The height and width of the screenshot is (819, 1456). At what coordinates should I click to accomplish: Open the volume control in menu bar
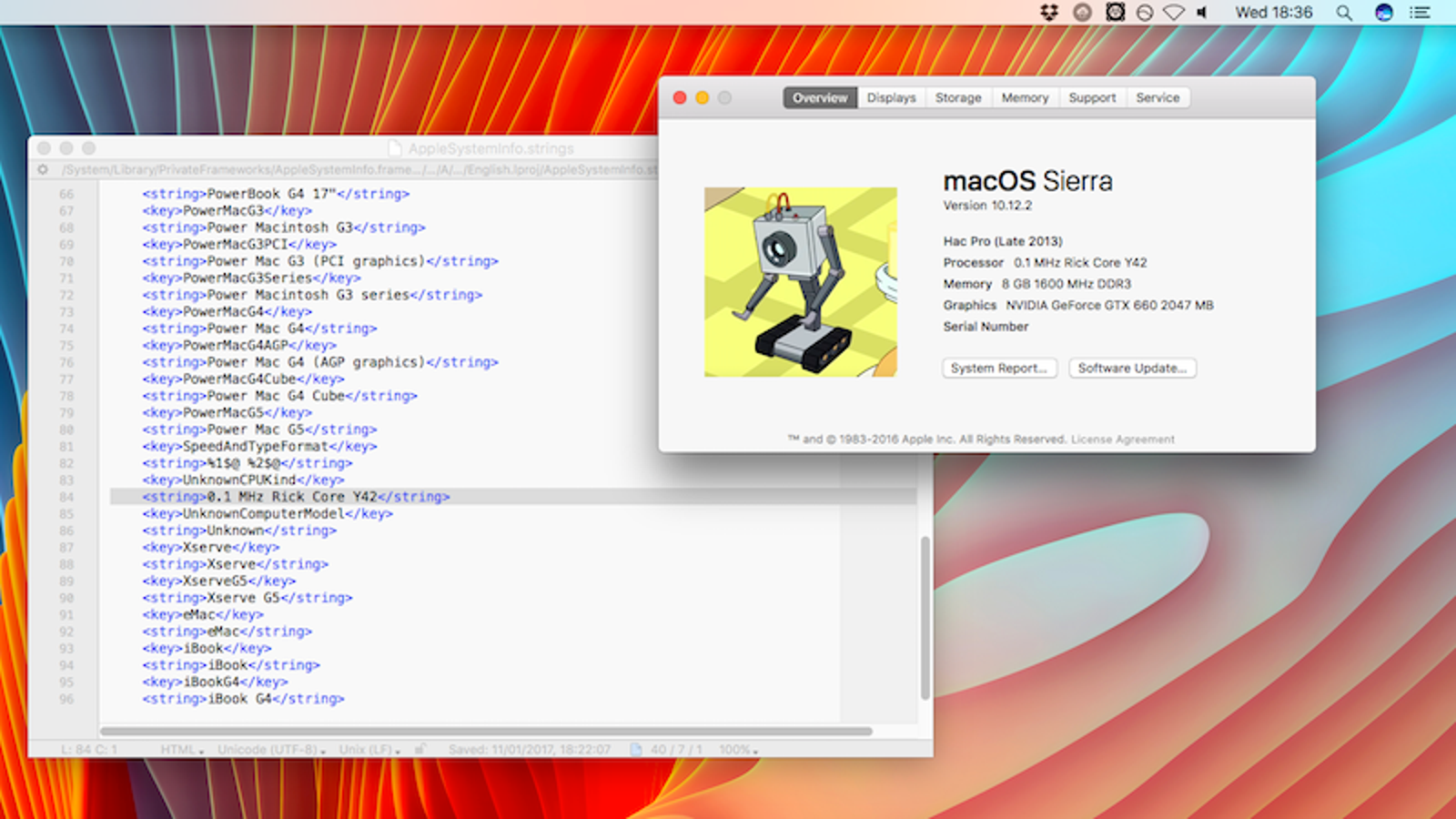click(x=1202, y=13)
